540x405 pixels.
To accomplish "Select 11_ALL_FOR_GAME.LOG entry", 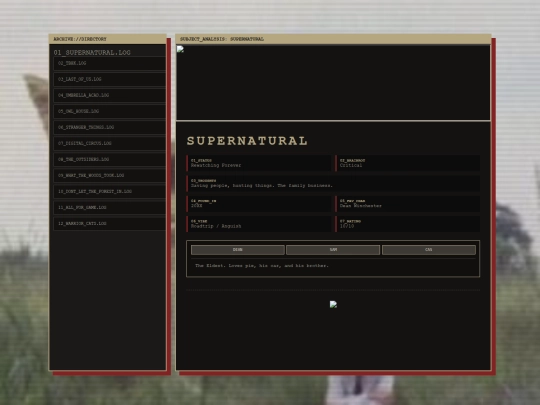I will point(110,207).
